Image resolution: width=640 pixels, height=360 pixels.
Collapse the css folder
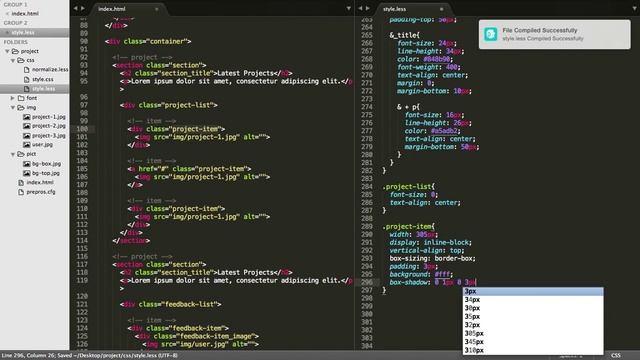(x=13, y=60)
